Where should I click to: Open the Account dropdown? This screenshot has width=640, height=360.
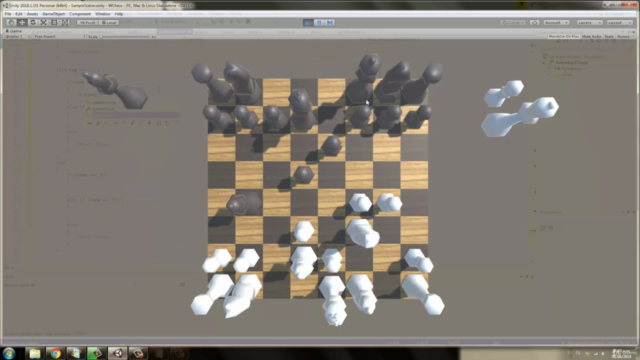click(x=556, y=22)
